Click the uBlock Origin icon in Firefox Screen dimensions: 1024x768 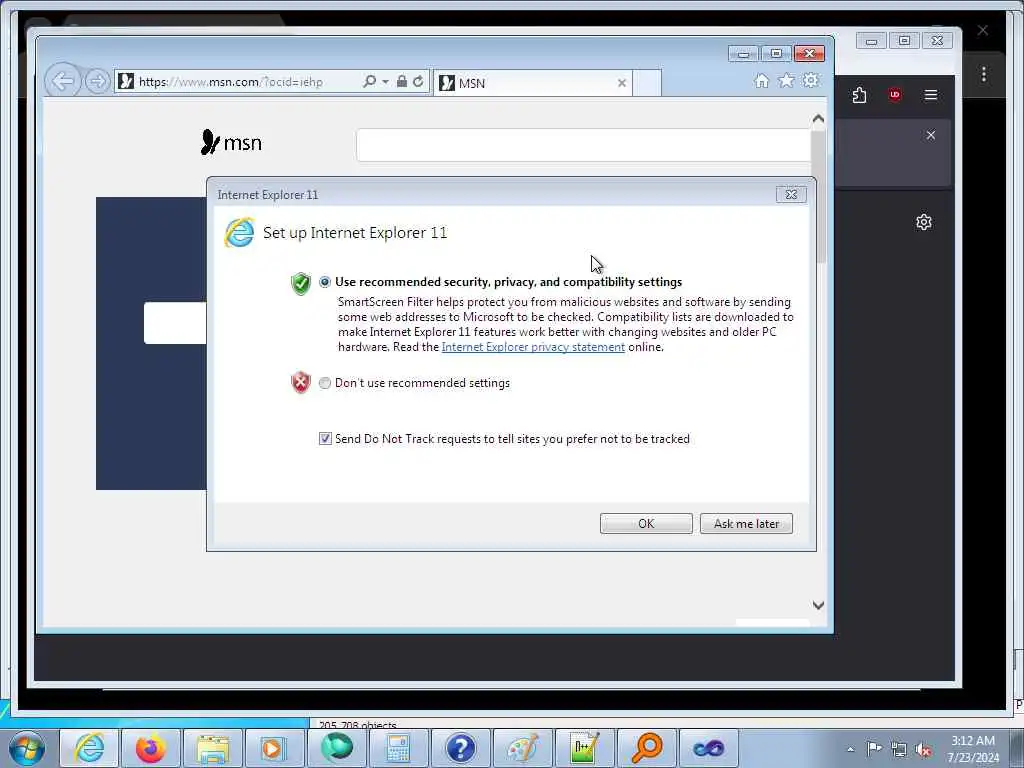point(895,95)
